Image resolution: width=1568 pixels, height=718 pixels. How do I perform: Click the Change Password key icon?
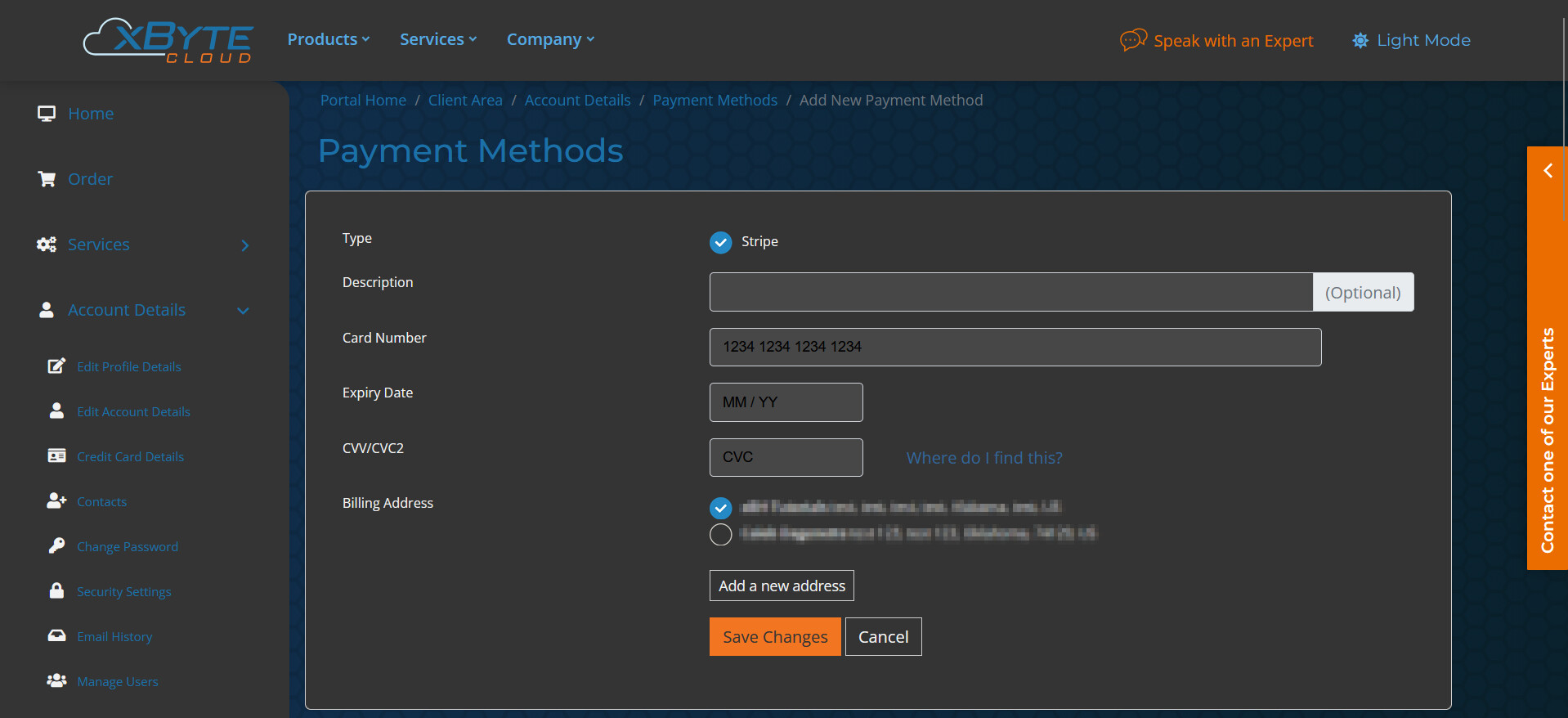coord(56,546)
